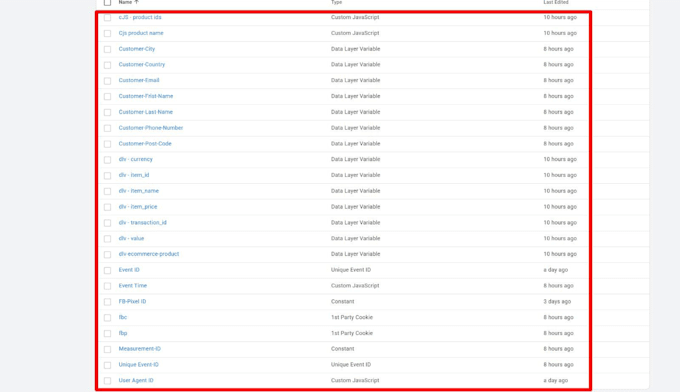Open the 'dlv - item_id' variable

pos(134,175)
